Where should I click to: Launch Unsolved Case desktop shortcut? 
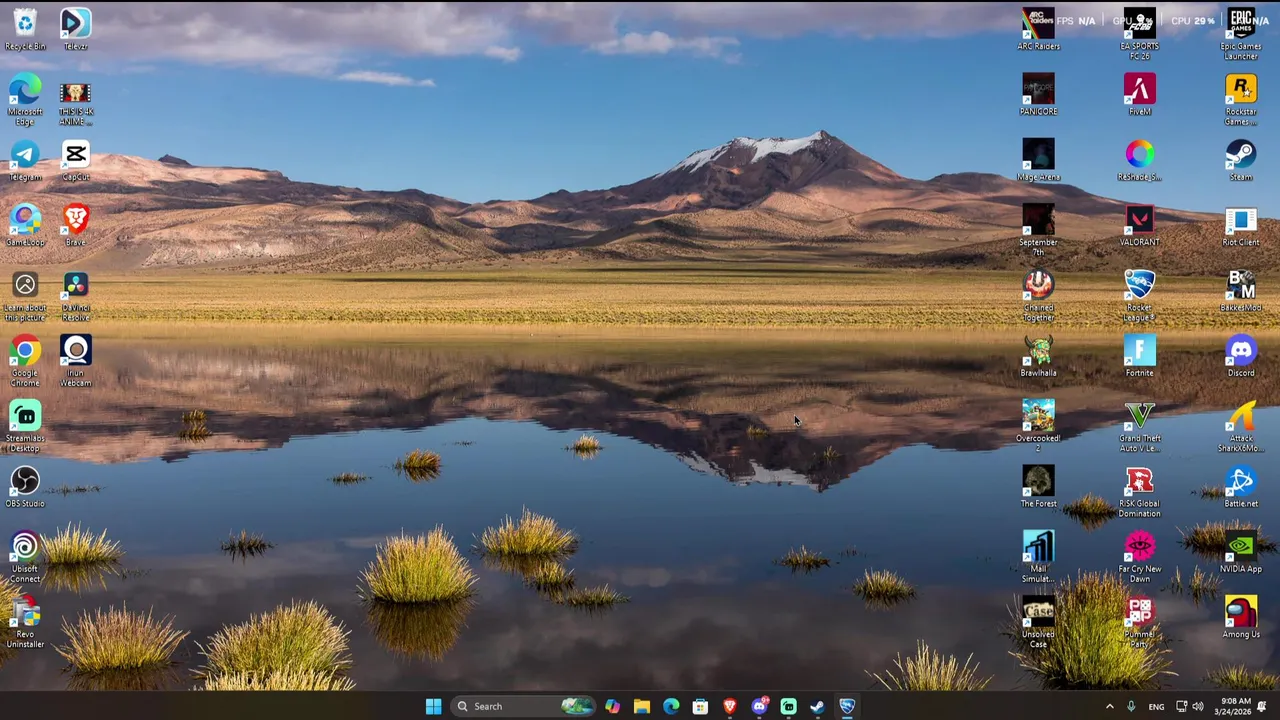1038,622
